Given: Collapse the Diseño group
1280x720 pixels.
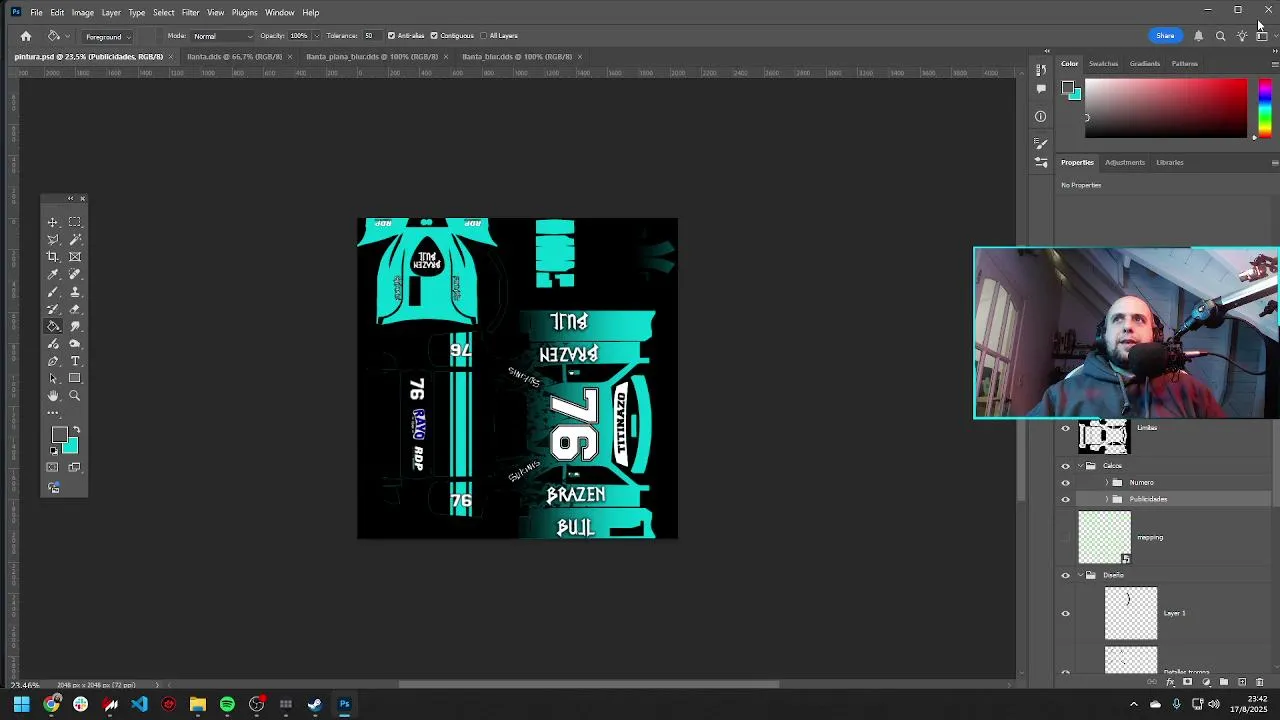Looking at the screenshot, I should tap(1079, 576).
